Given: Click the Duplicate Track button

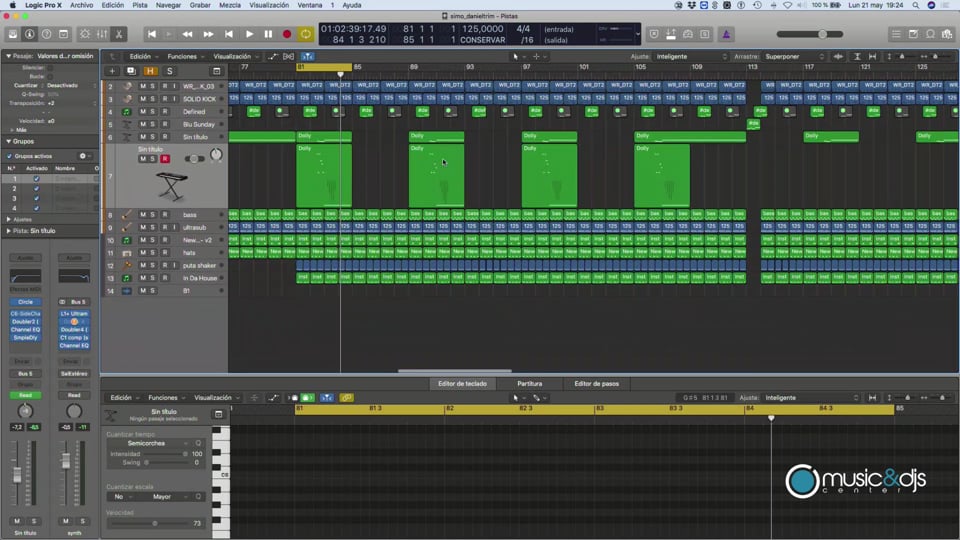Looking at the screenshot, I should coord(130,71).
